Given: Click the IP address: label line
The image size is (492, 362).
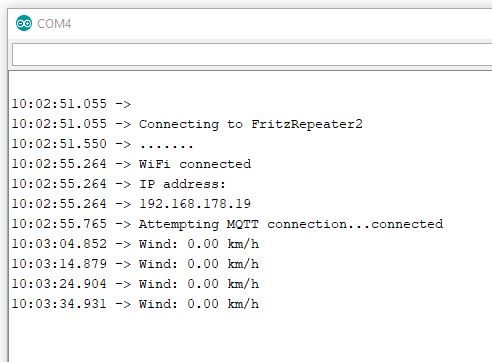Looking at the screenshot, I should pos(119,184).
